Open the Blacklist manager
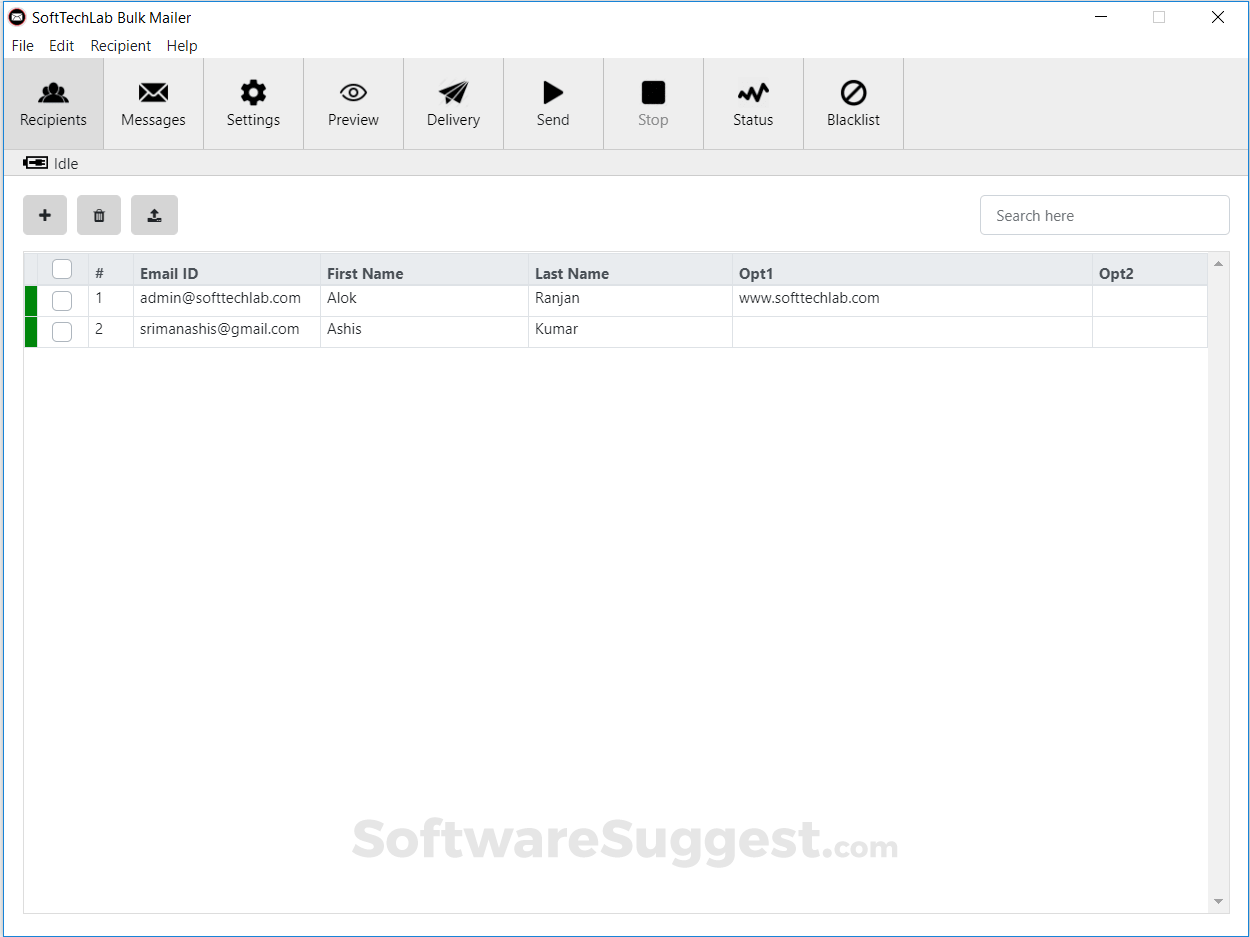This screenshot has height=937, width=1250. pyautogui.click(x=852, y=103)
